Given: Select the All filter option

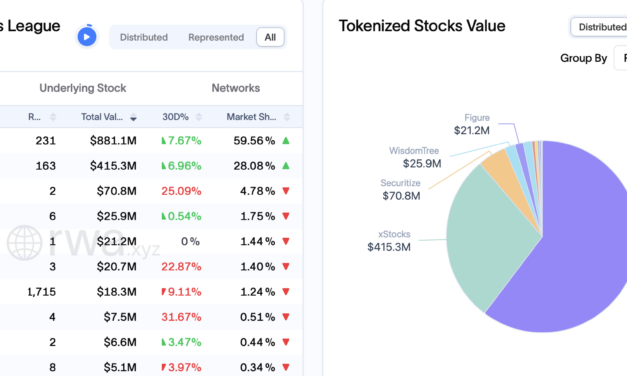Looking at the screenshot, I should pyautogui.click(x=270, y=37).
